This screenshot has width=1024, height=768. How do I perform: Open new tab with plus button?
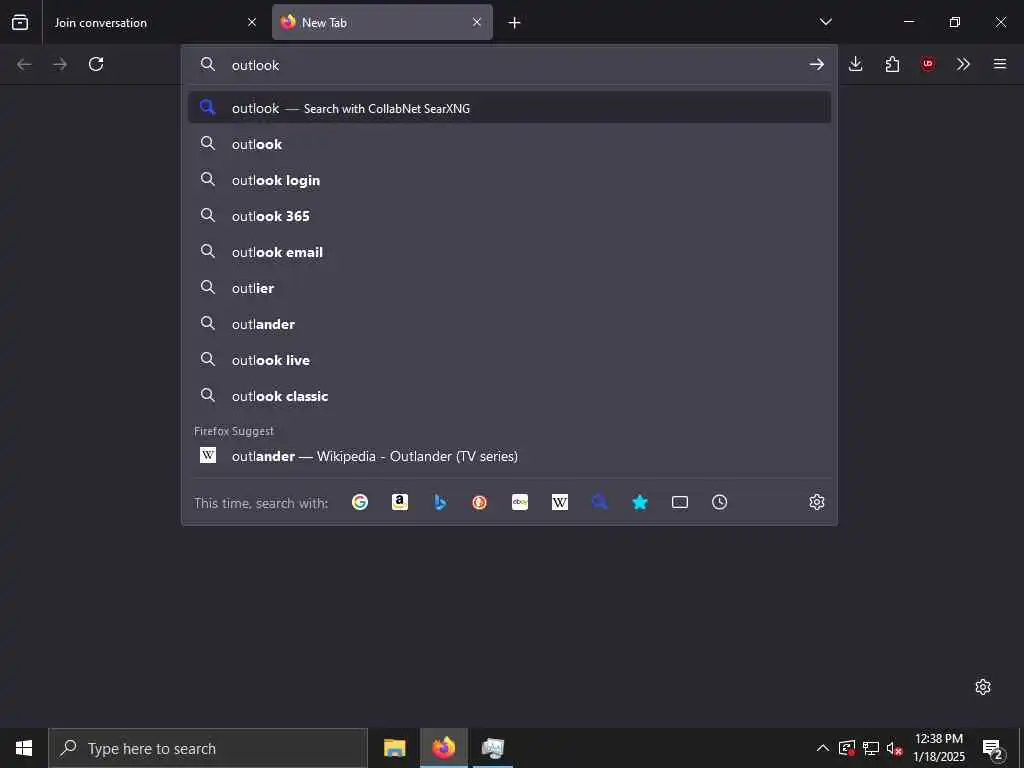(515, 23)
